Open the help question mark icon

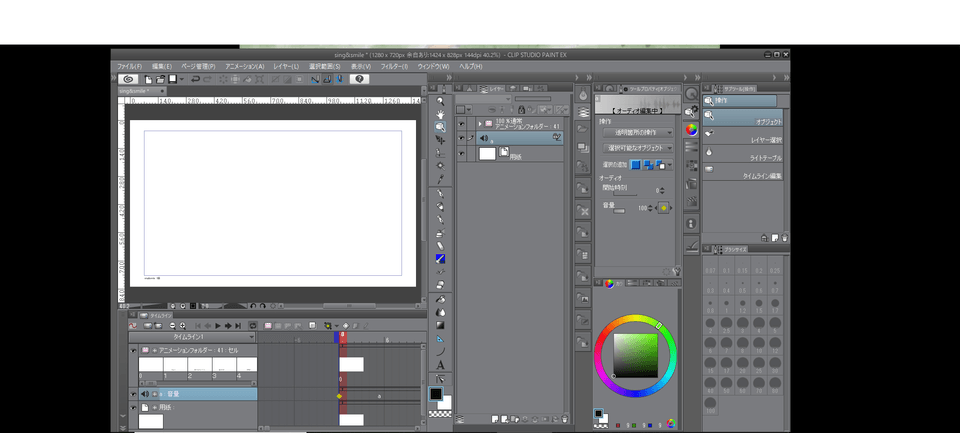(x=359, y=78)
